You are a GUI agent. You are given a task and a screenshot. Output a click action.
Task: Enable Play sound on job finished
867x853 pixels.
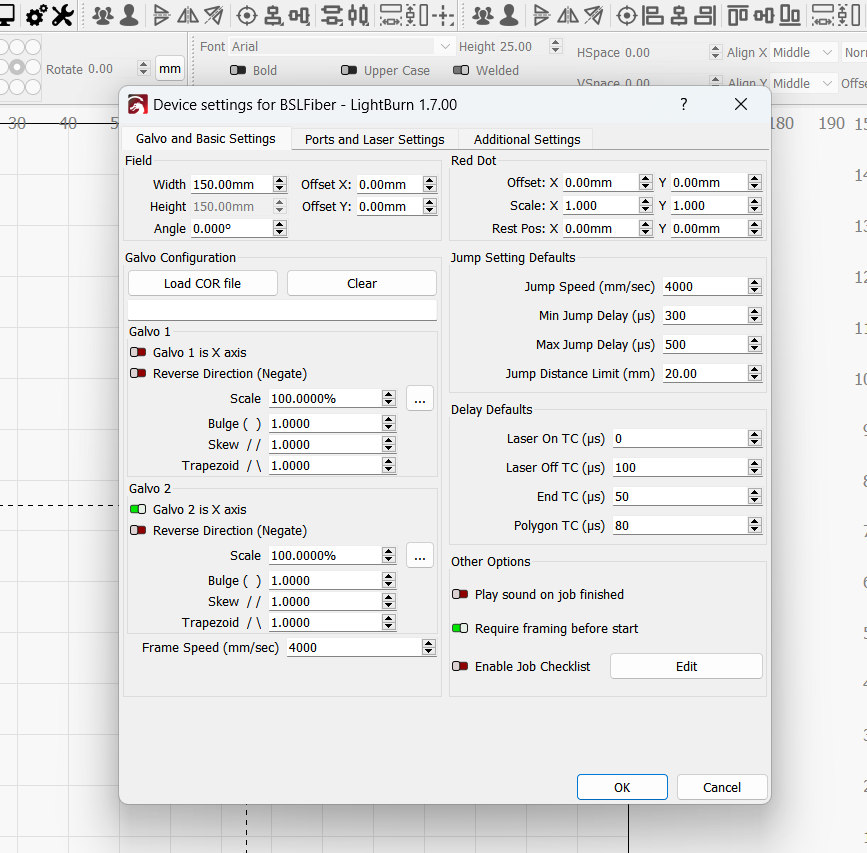point(460,594)
